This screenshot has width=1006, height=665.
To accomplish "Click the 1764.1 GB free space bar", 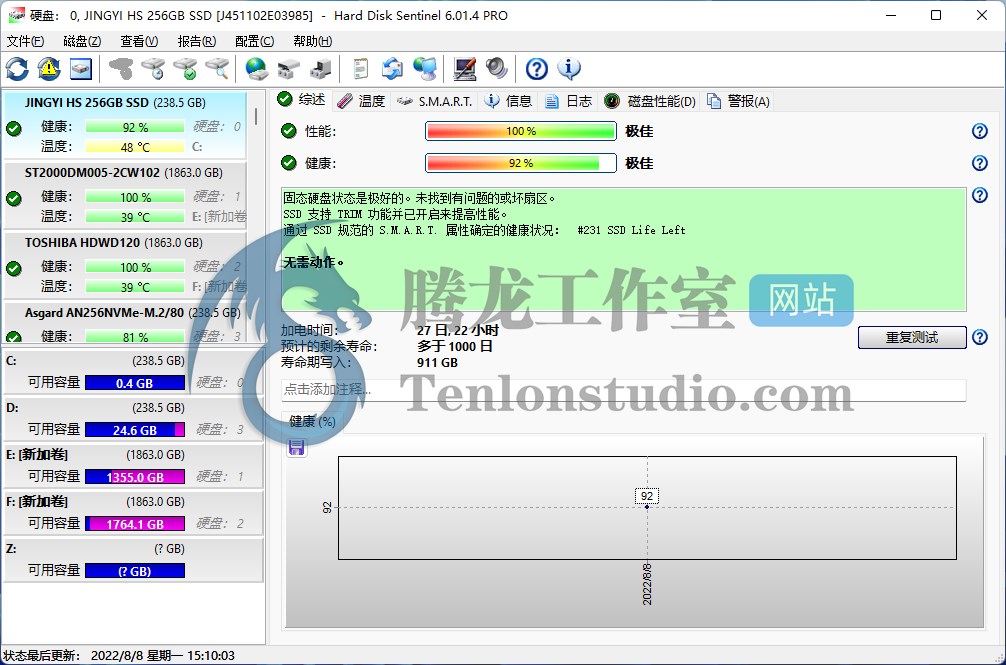I will 135,524.
